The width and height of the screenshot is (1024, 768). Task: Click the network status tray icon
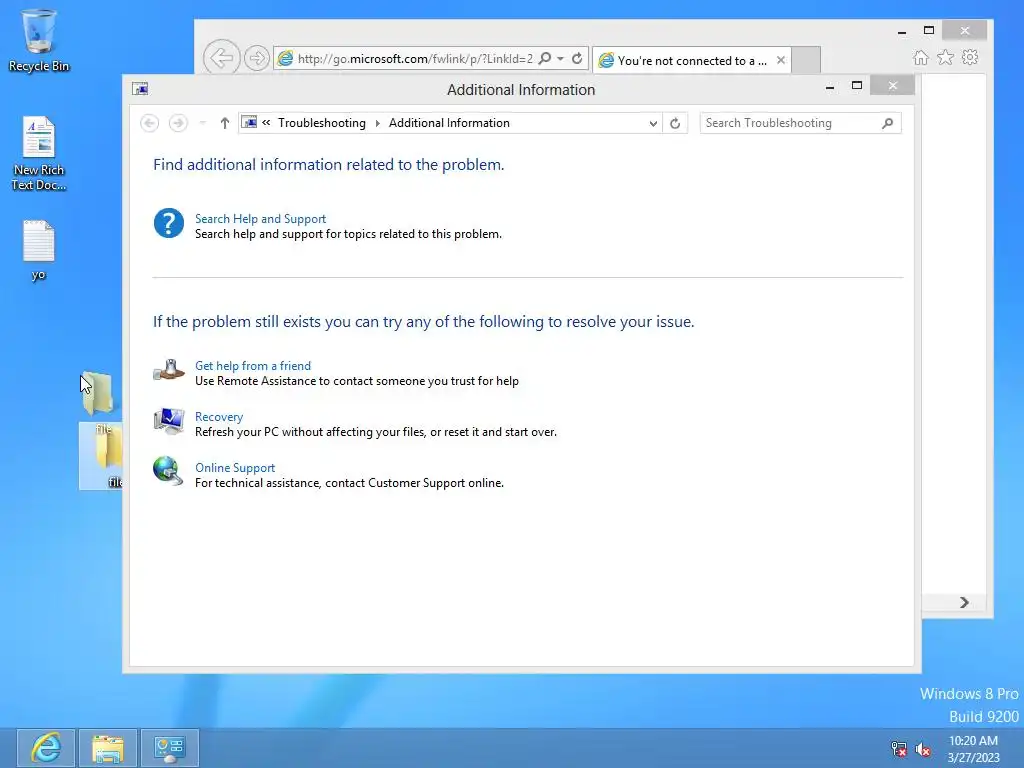click(899, 749)
